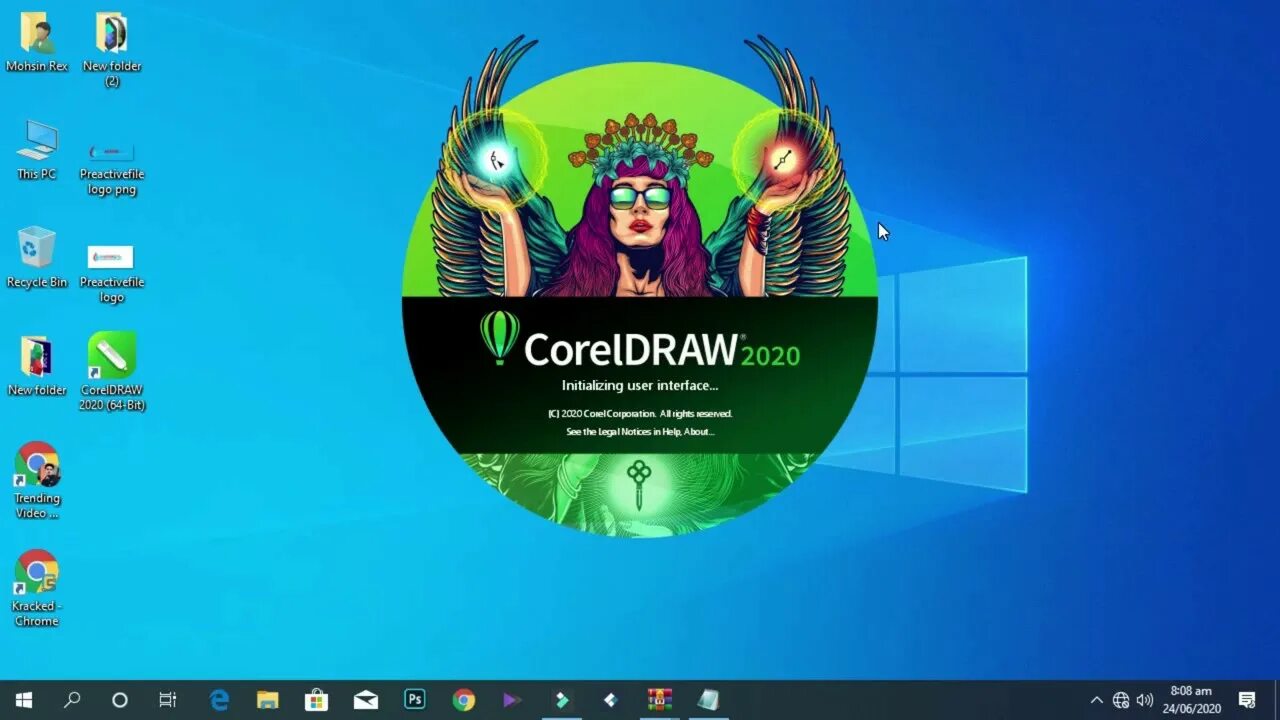
Task: Select the New folder (2) desktop icon
Action: point(112,50)
